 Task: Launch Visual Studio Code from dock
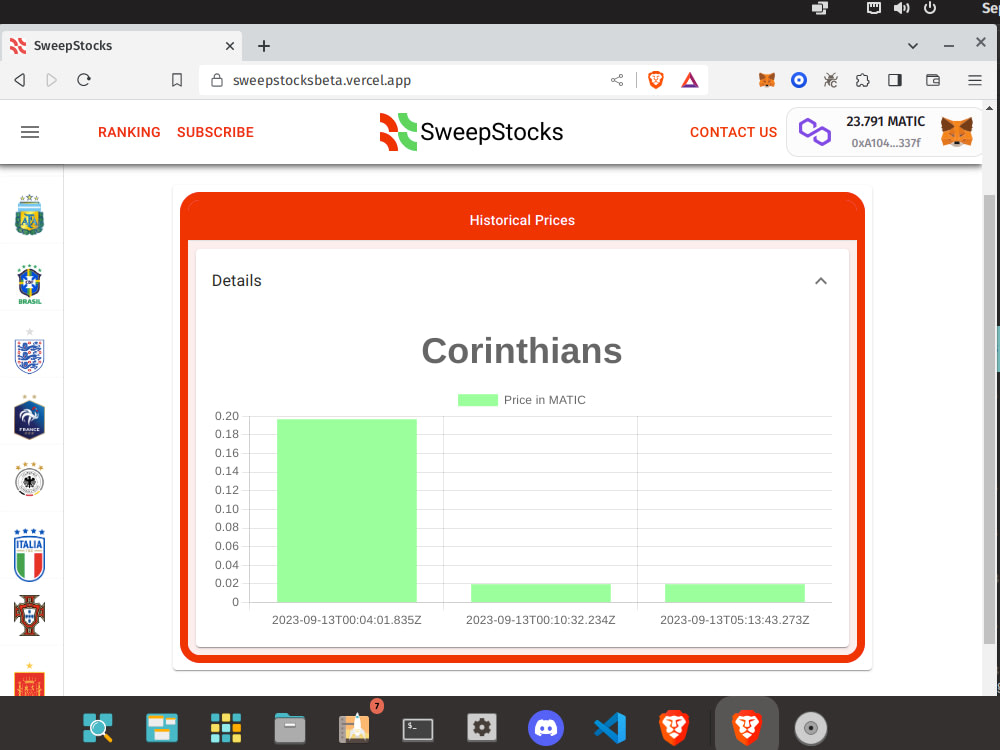(610, 728)
